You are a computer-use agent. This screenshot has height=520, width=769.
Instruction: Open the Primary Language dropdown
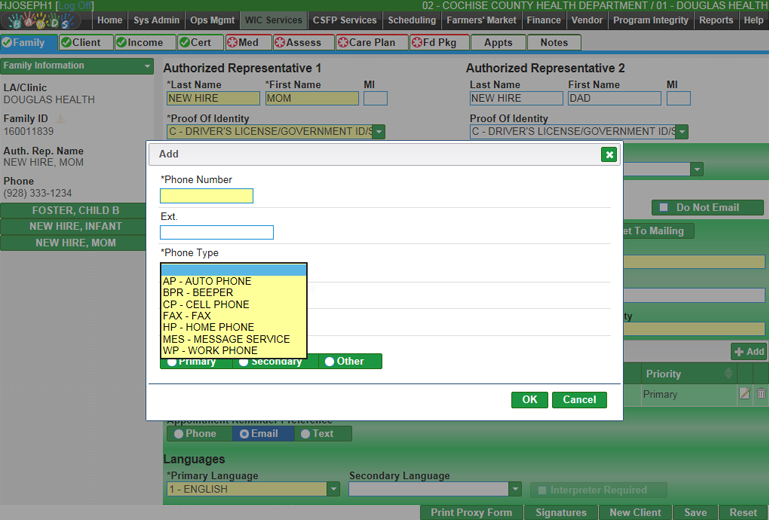click(334, 489)
